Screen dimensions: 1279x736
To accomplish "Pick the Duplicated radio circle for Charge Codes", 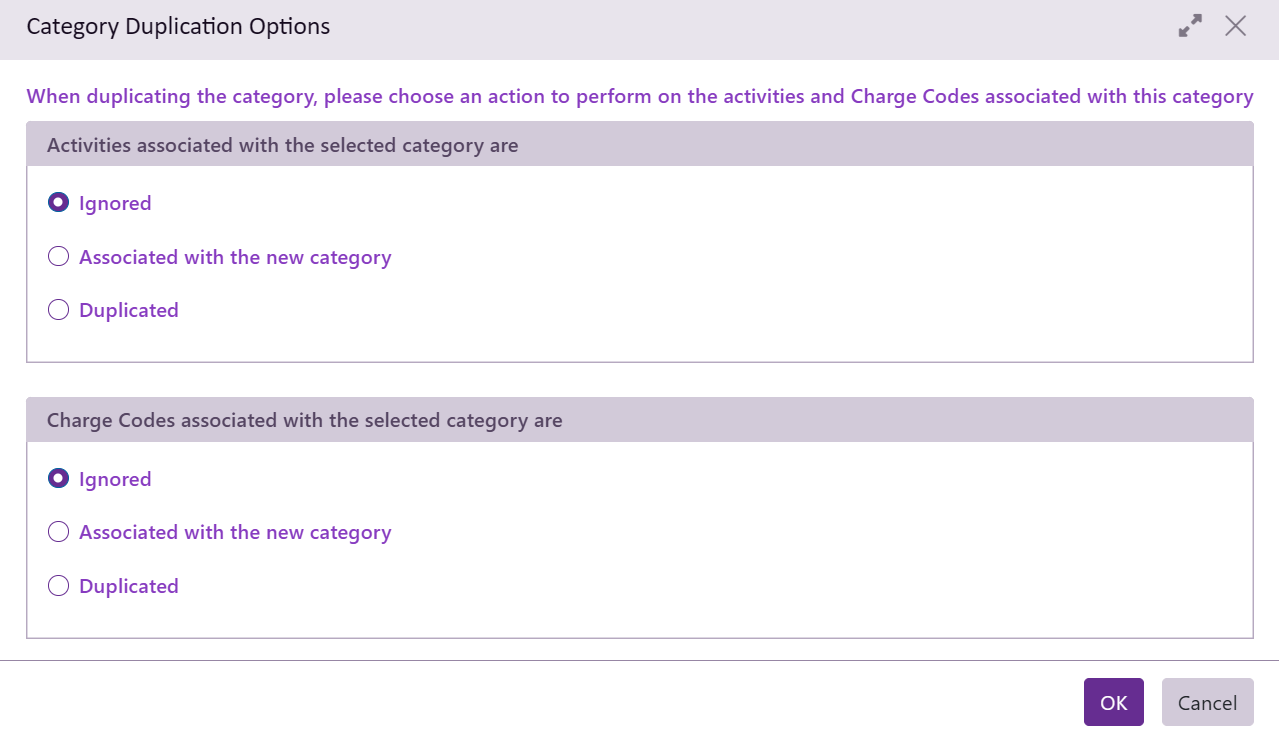I will (x=58, y=586).
